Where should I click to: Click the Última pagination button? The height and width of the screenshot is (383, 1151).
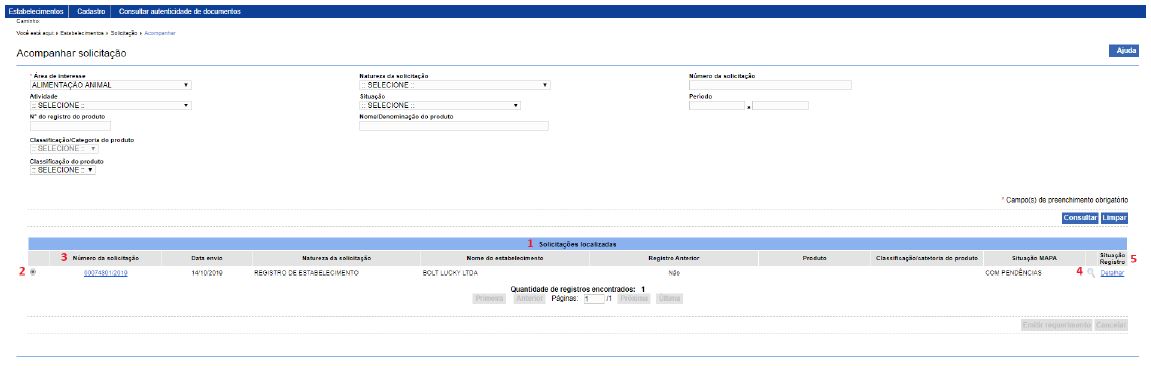(669, 299)
